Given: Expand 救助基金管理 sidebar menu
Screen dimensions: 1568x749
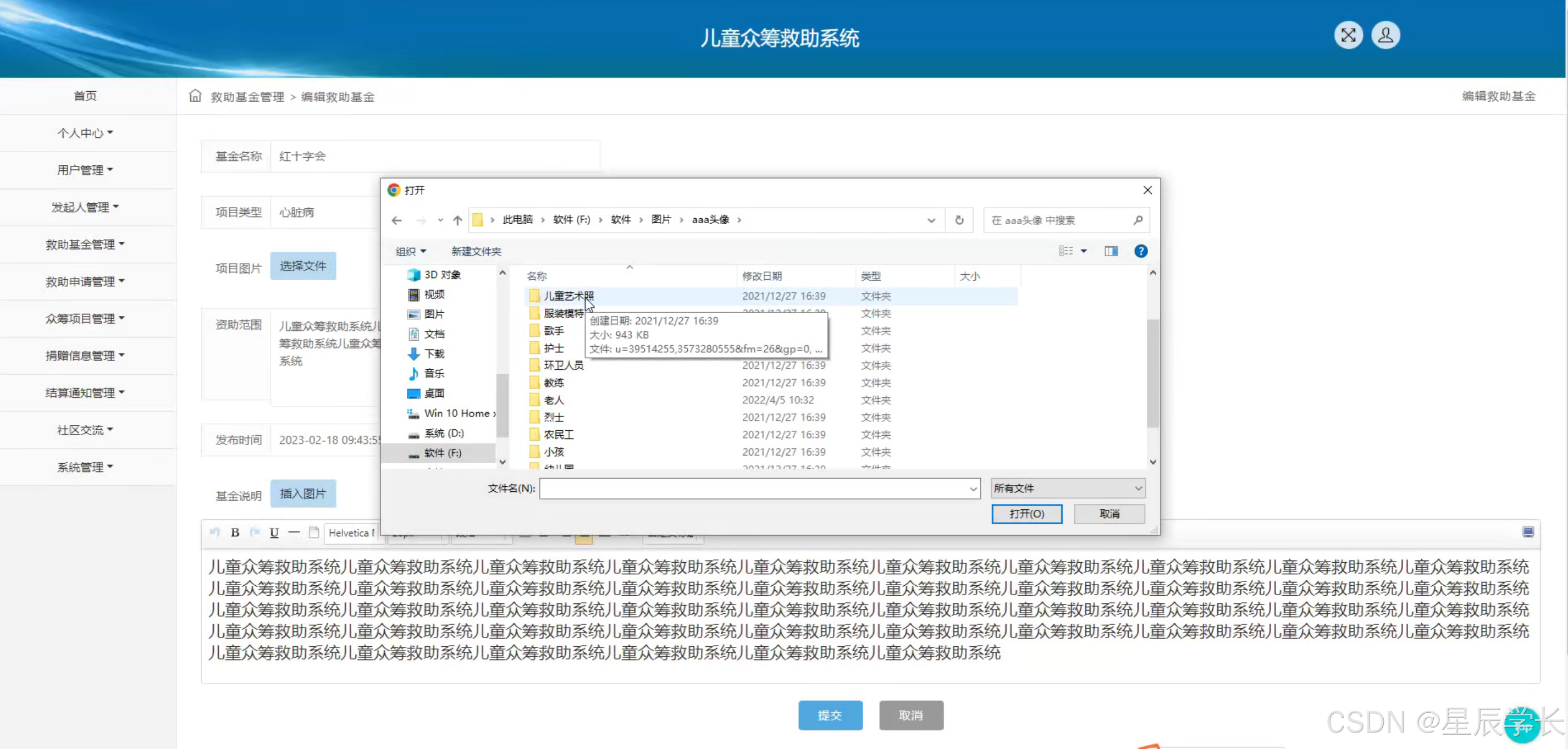Looking at the screenshot, I should pos(85,245).
